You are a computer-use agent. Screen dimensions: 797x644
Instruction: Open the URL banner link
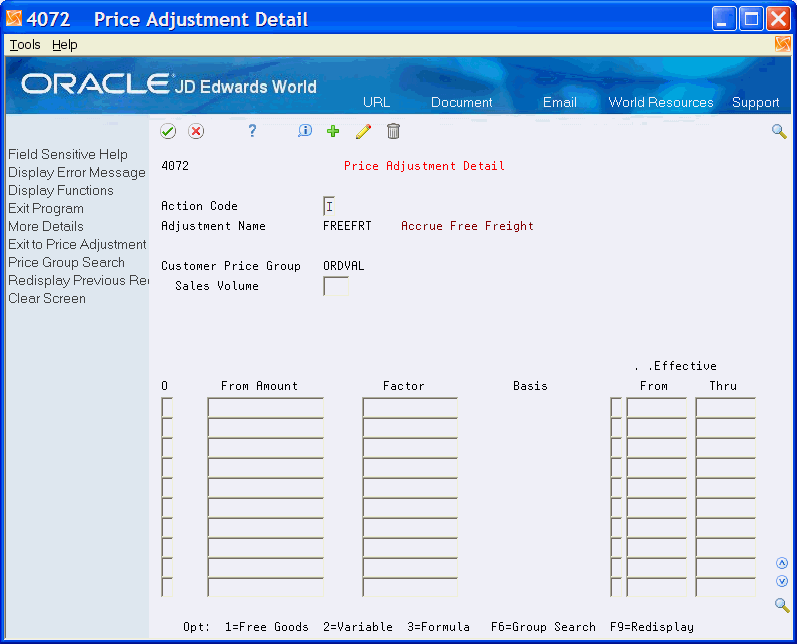[376, 102]
